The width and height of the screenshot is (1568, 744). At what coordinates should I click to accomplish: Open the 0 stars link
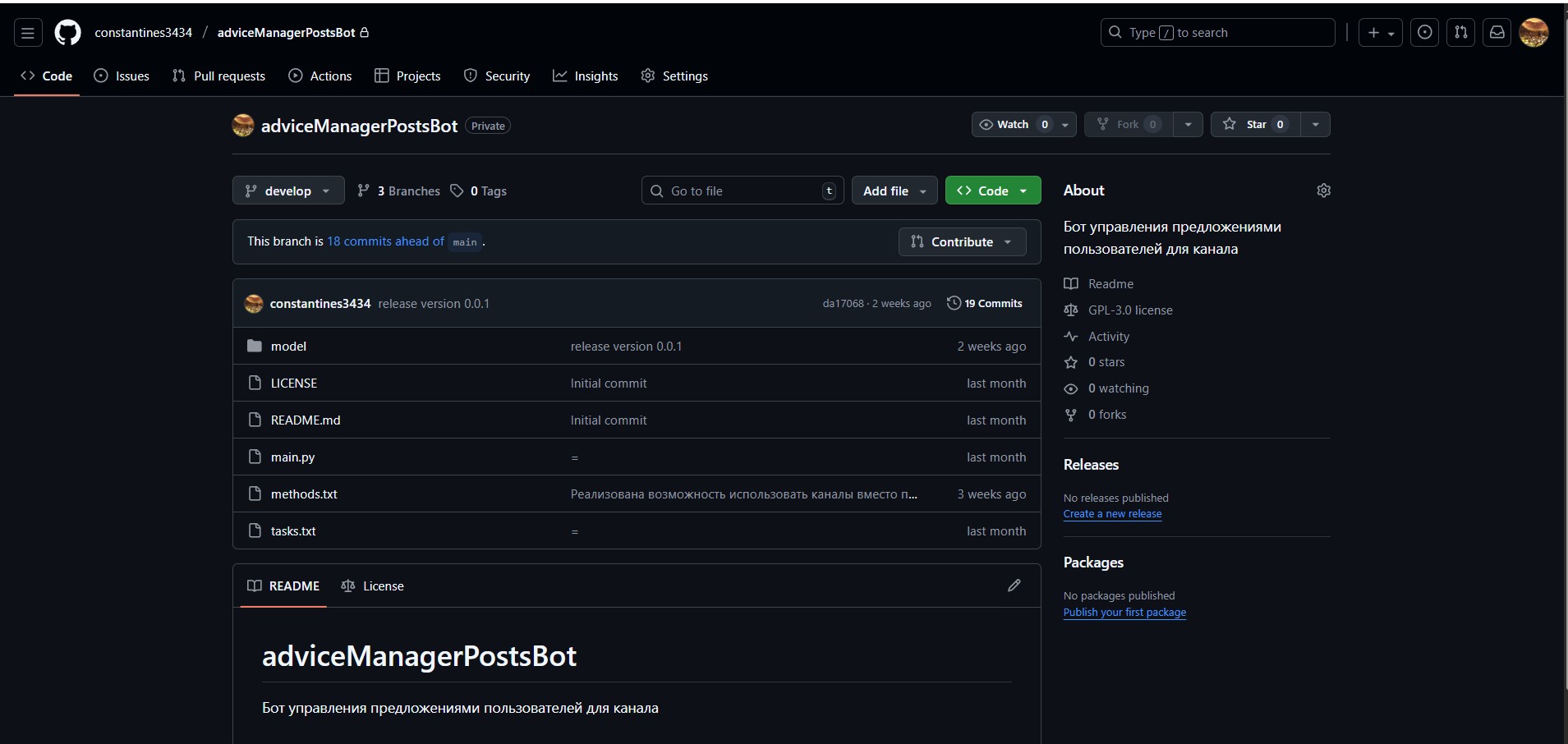click(x=1095, y=362)
